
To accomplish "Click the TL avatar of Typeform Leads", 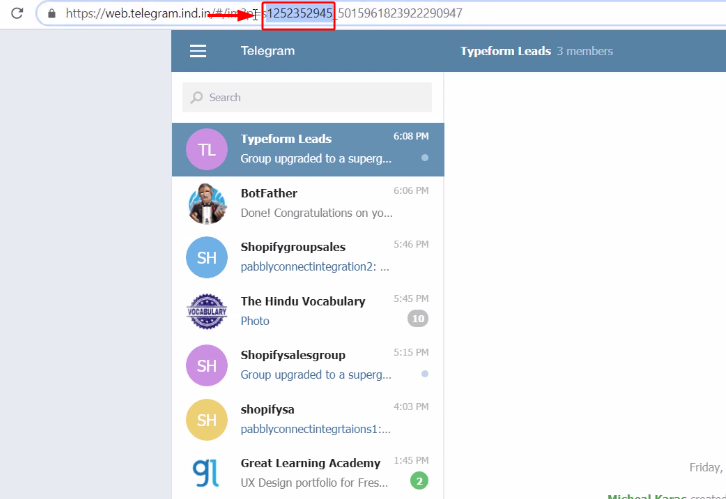I will pyautogui.click(x=207, y=150).
